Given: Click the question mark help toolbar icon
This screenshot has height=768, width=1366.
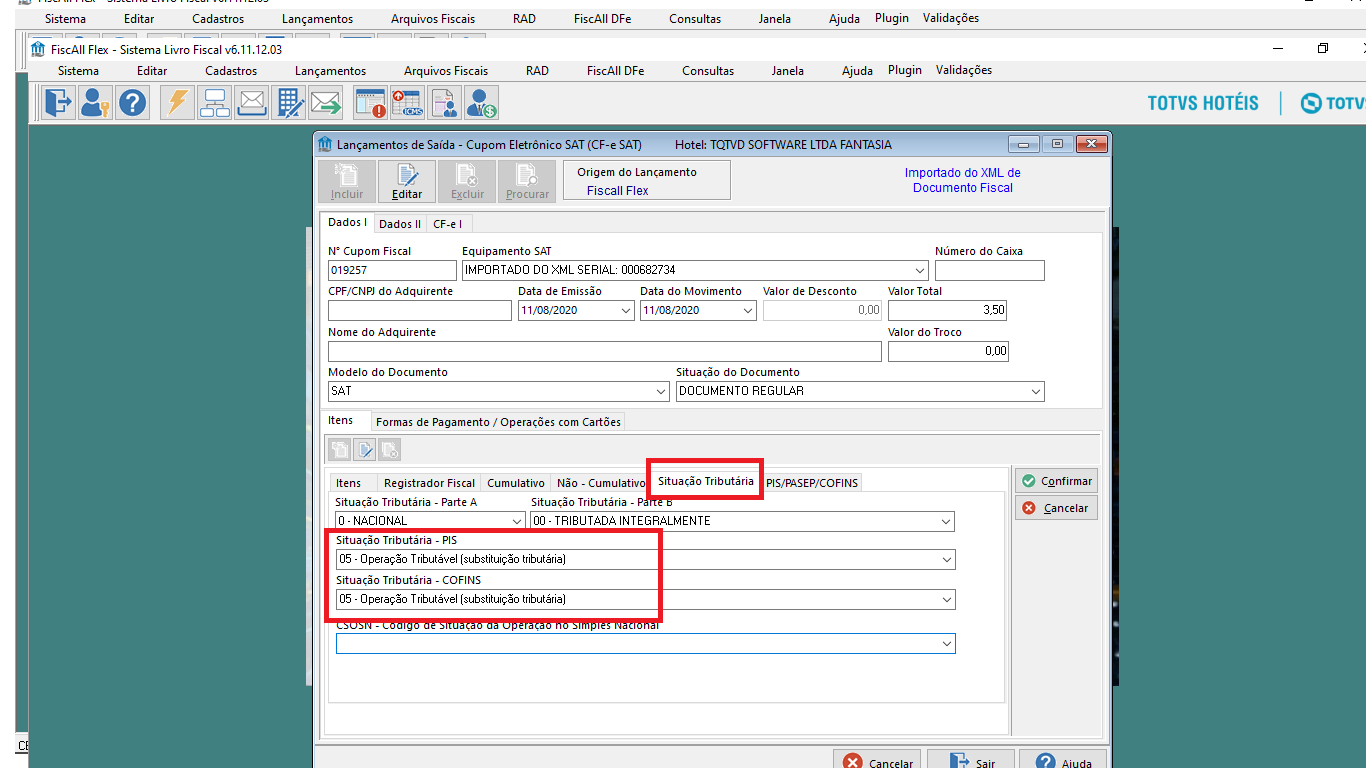Looking at the screenshot, I should (132, 102).
